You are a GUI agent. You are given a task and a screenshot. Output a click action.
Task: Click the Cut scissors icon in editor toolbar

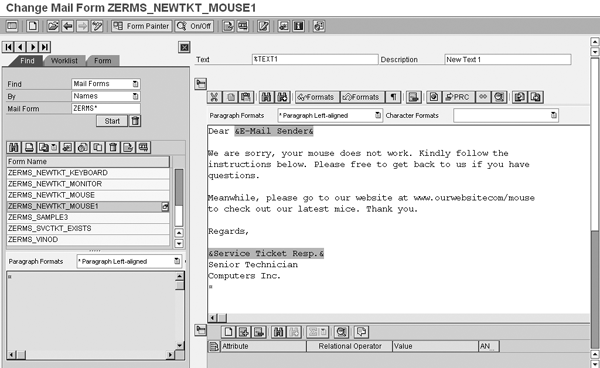[x=214, y=97]
